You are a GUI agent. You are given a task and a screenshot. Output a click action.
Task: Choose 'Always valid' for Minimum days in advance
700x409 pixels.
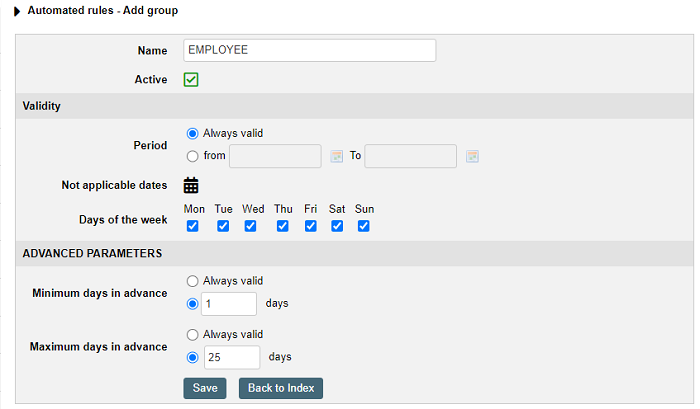click(x=192, y=281)
